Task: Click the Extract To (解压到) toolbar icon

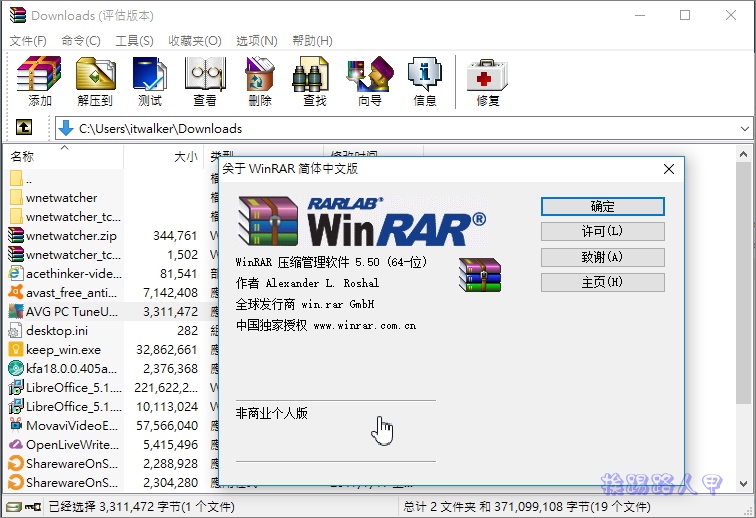Action: (x=95, y=74)
